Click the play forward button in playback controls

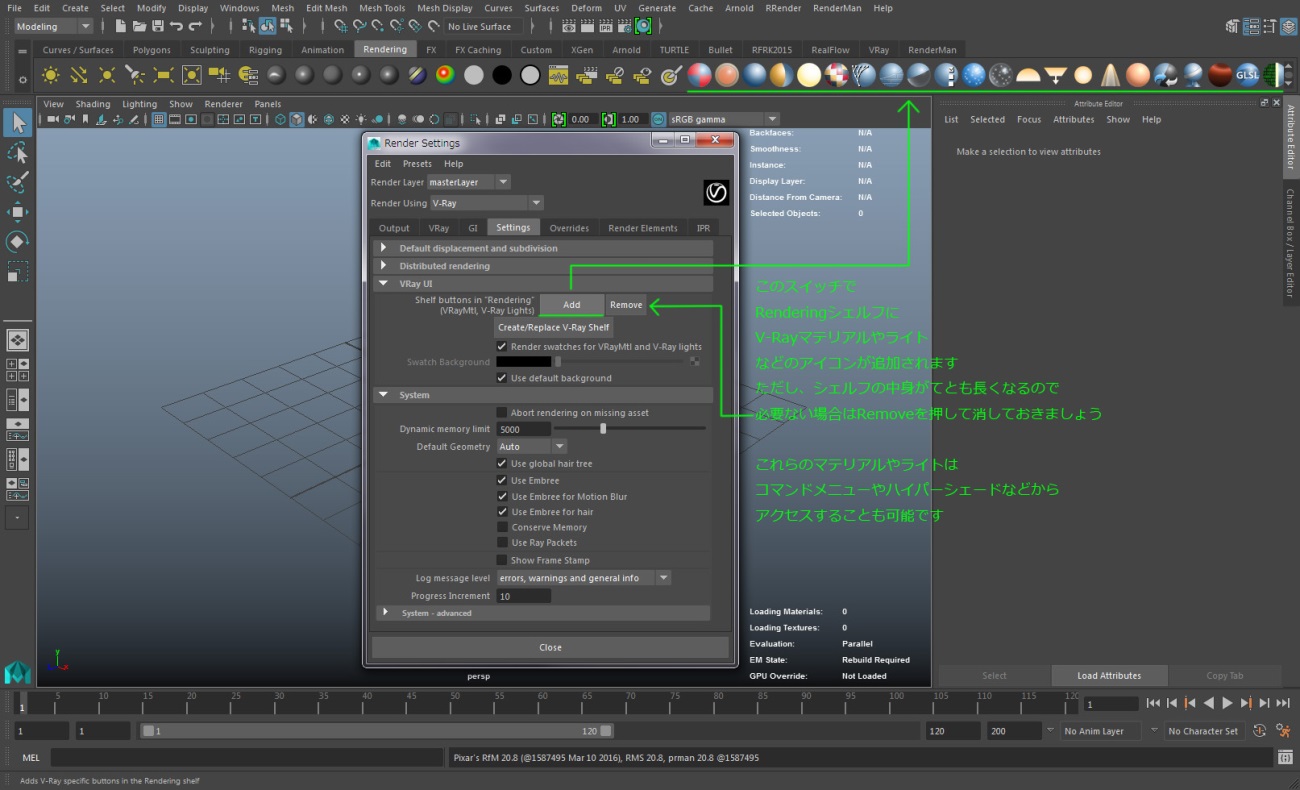pyautogui.click(x=1228, y=703)
